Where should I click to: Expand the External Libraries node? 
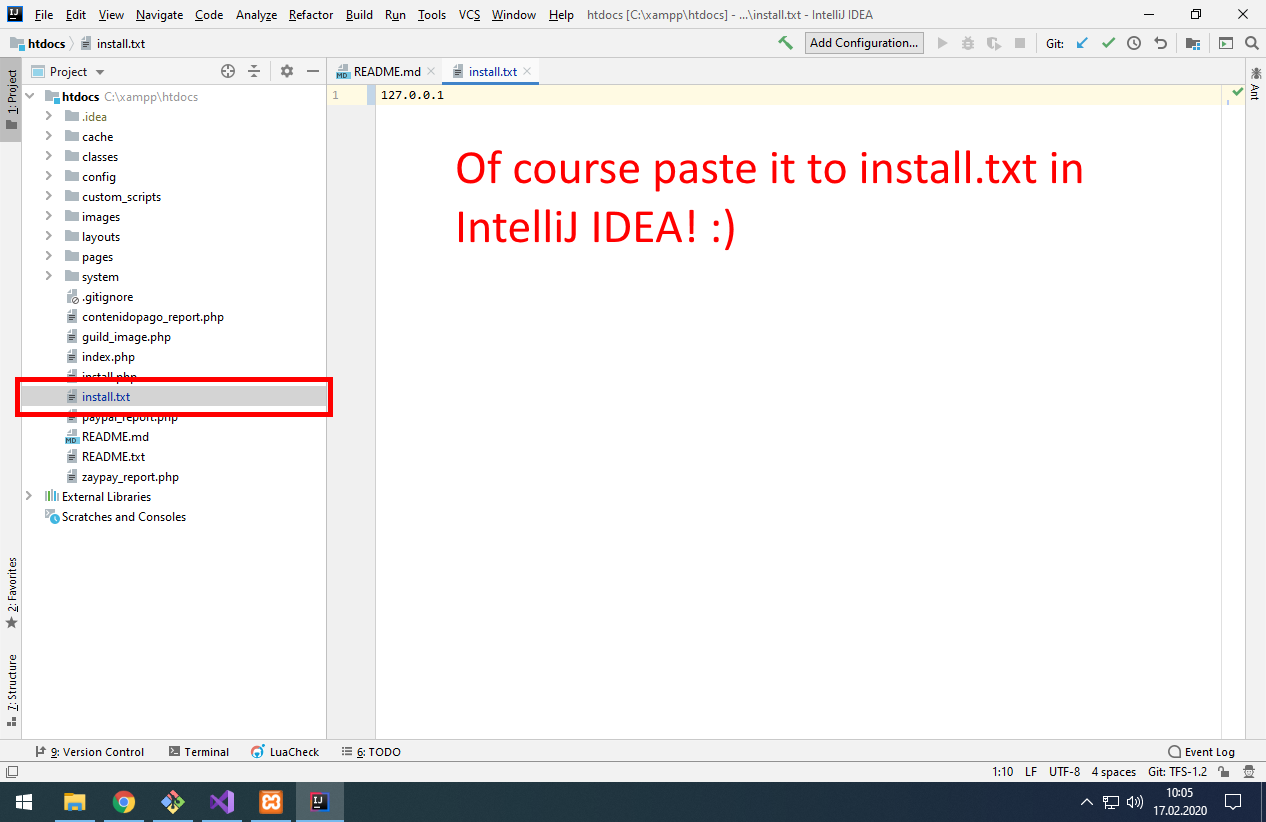[x=28, y=496]
